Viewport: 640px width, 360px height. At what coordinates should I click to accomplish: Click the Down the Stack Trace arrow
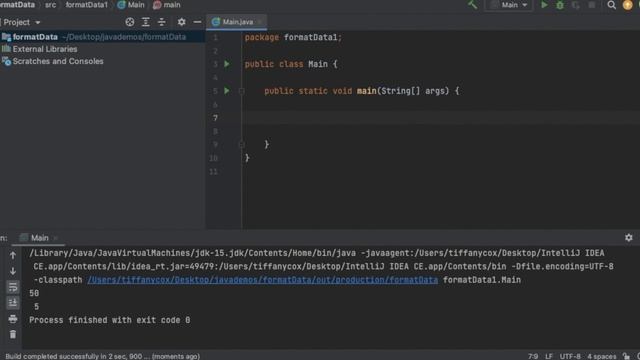pos(13,271)
